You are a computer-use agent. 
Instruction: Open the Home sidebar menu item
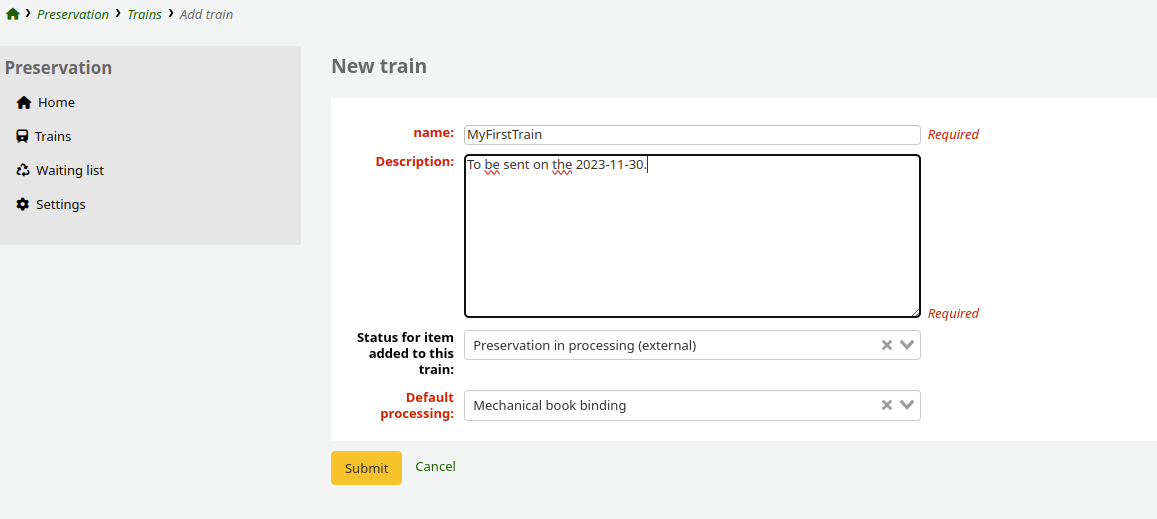tap(56, 103)
